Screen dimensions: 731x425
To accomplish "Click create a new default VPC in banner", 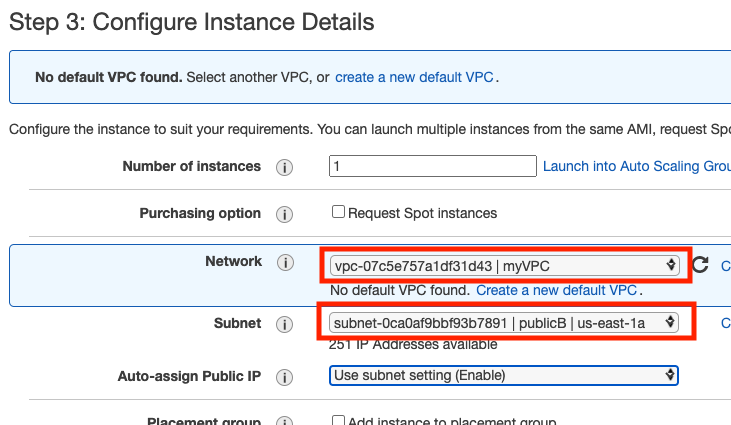I will (x=414, y=77).
